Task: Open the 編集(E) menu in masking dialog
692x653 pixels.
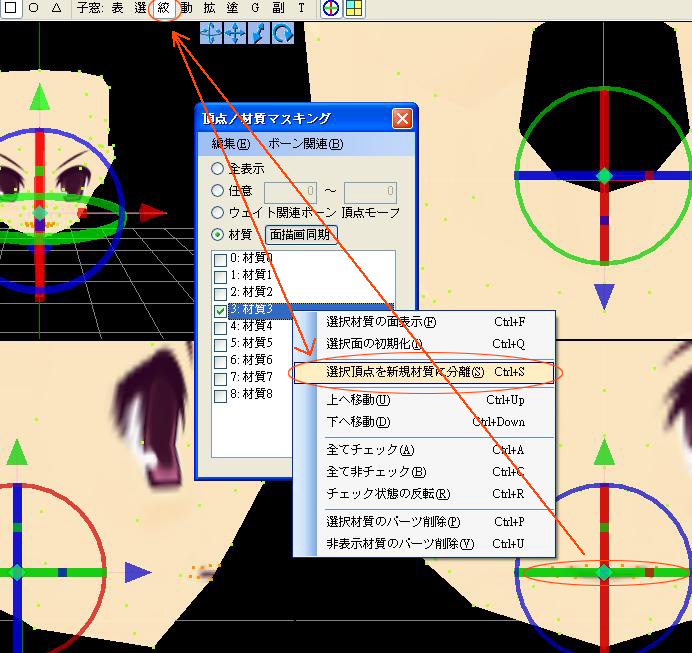Action: coord(231,144)
